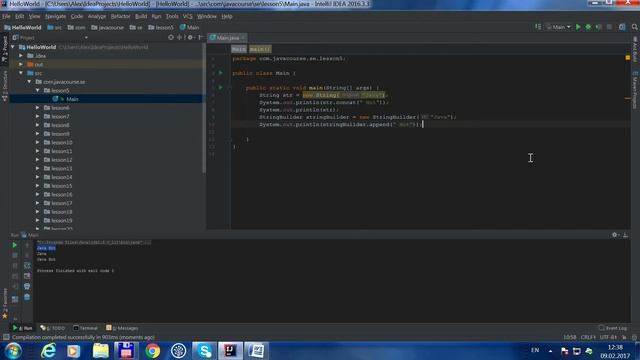
Task: Hide the Project panel with the hide icon
Action: click(200, 38)
